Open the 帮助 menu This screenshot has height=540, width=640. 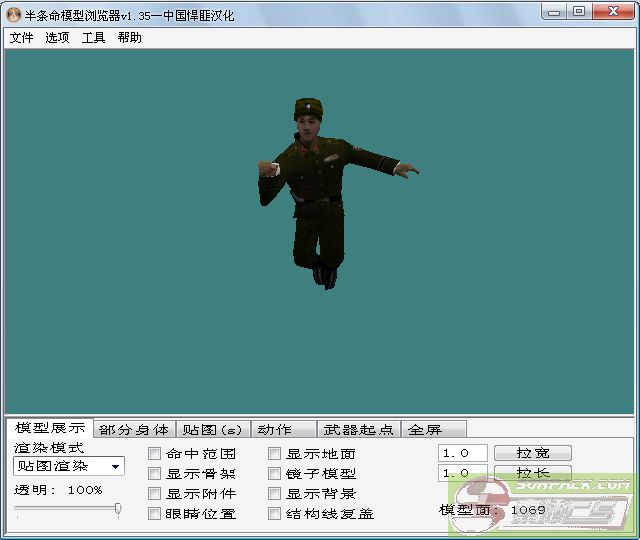click(x=129, y=38)
